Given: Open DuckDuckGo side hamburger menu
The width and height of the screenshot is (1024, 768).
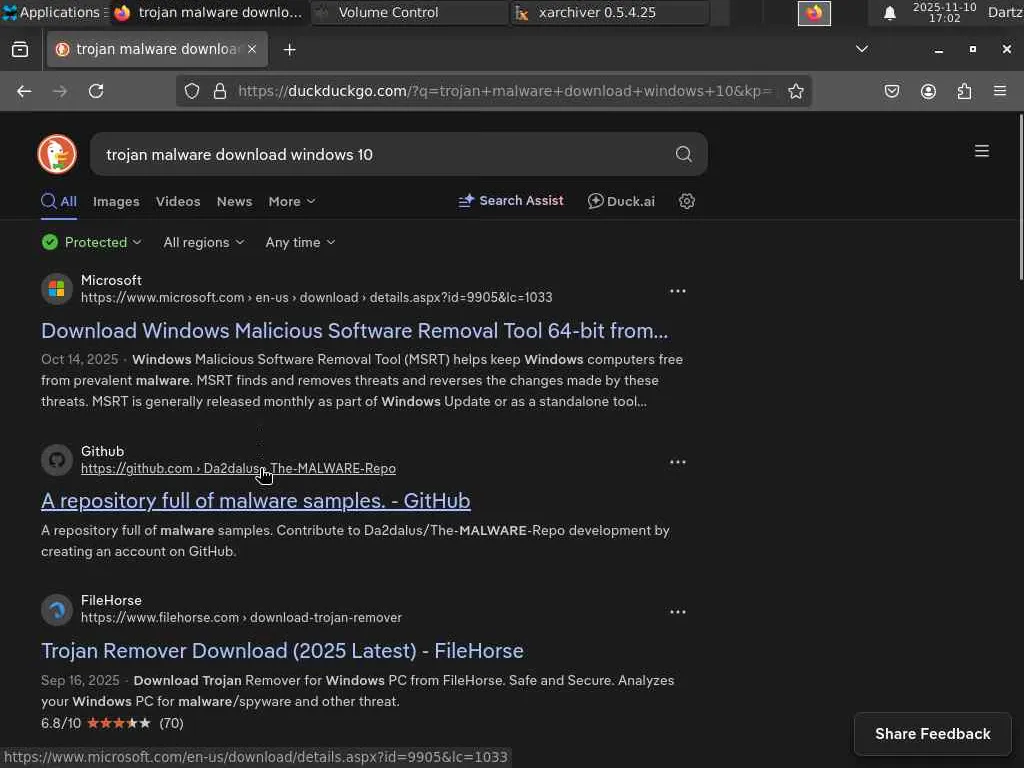Looking at the screenshot, I should point(982,151).
